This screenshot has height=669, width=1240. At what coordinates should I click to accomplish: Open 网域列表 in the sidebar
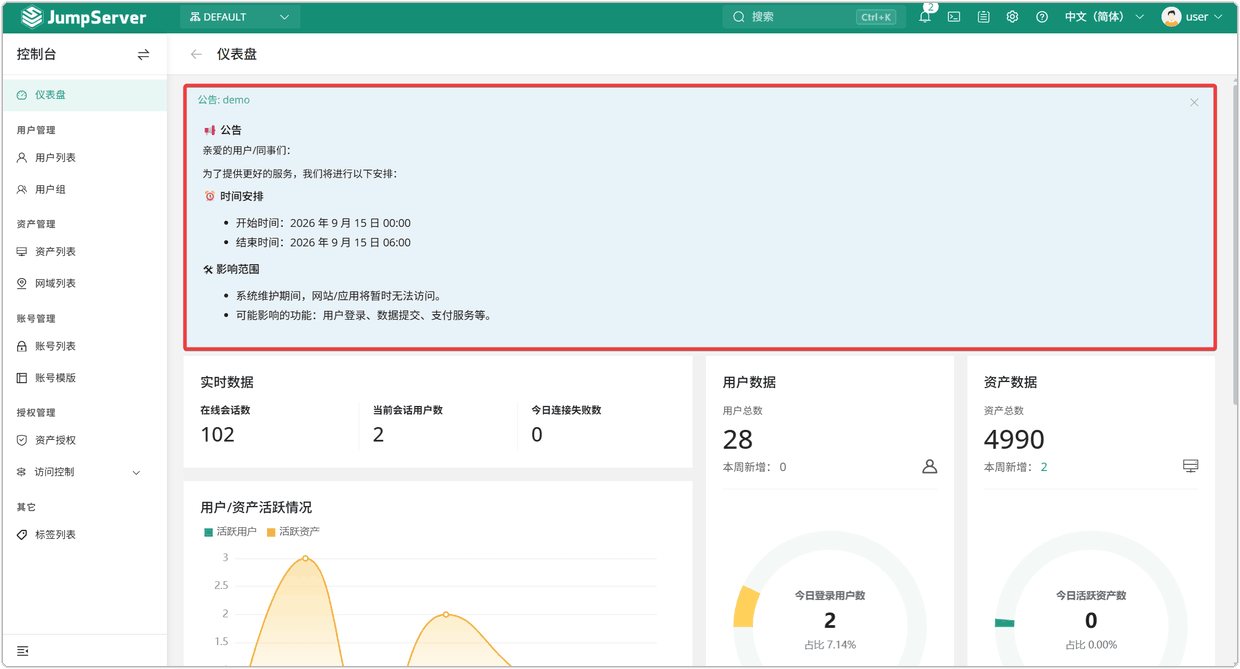pos(84,284)
